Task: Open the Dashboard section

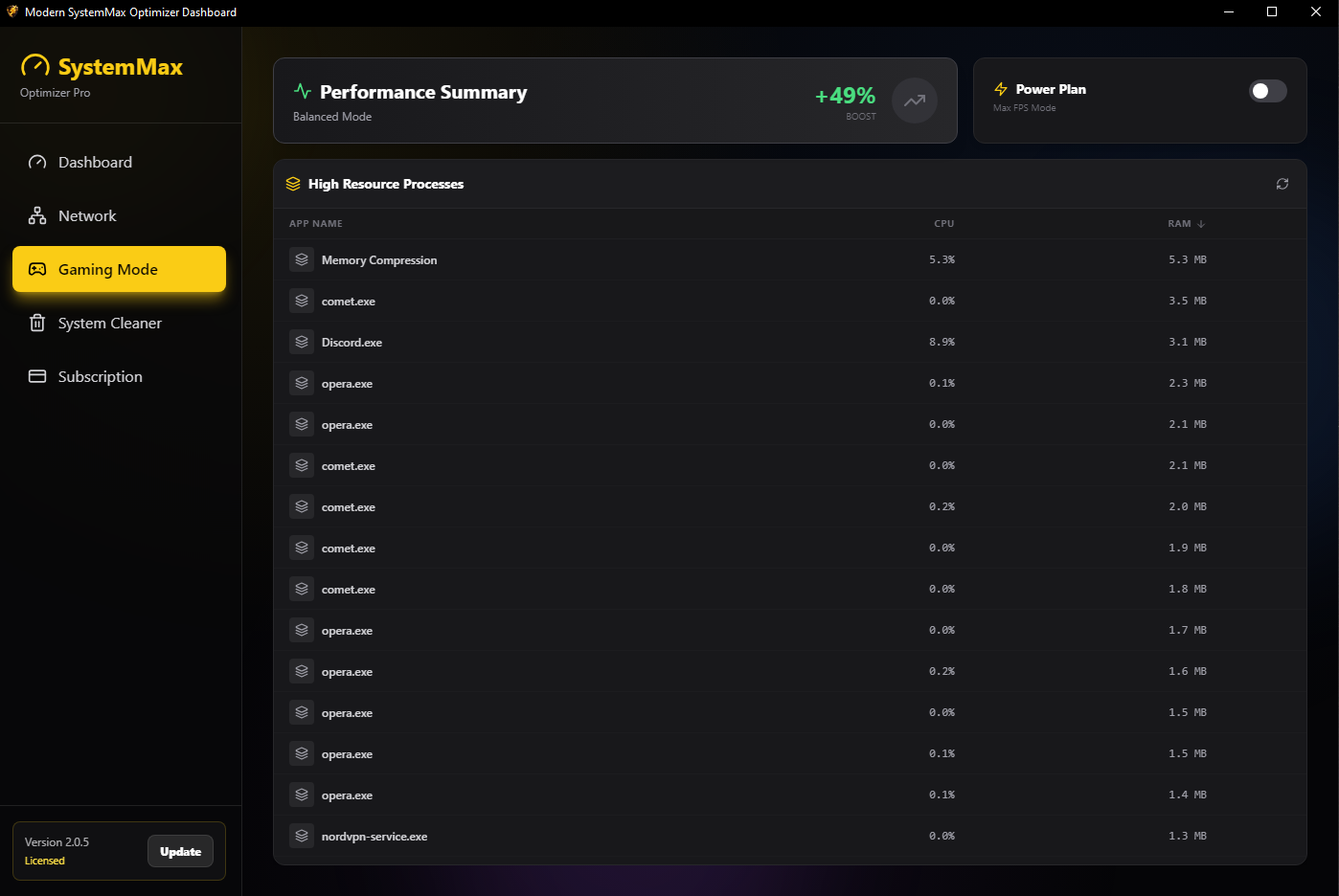Action: pyautogui.click(x=119, y=162)
